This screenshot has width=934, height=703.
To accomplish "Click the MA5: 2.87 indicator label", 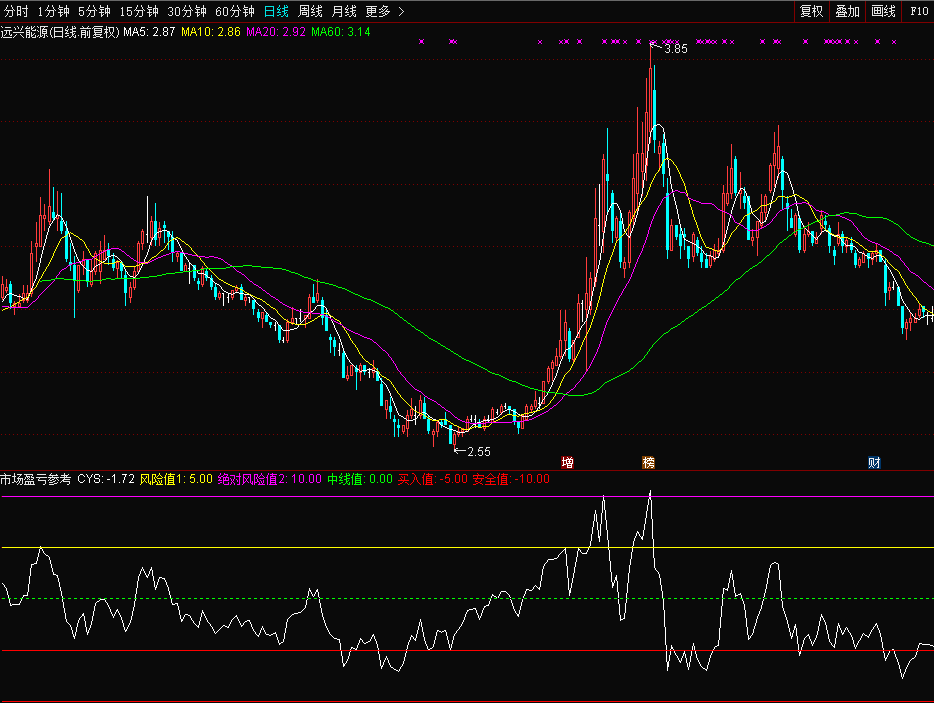I will click(149, 32).
